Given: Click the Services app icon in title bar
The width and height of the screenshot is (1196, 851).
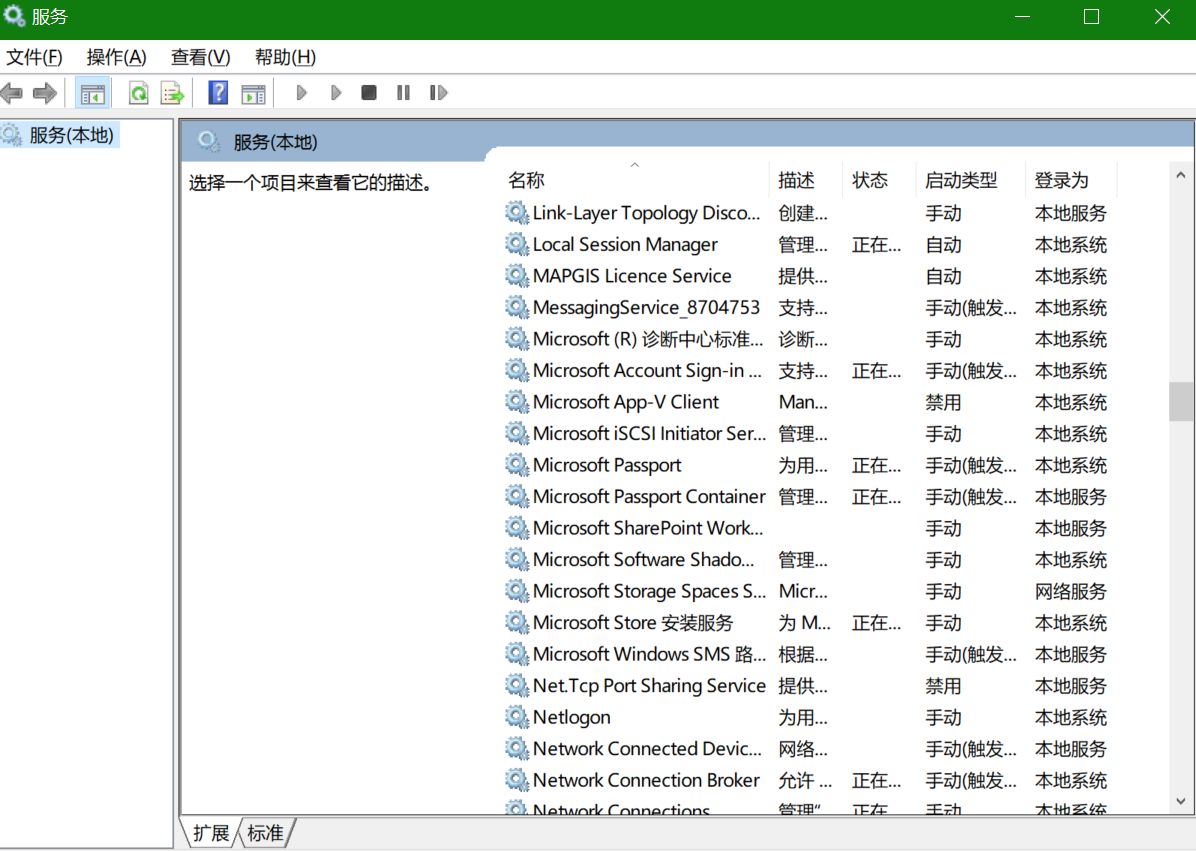Looking at the screenshot, I should [14, 15].
